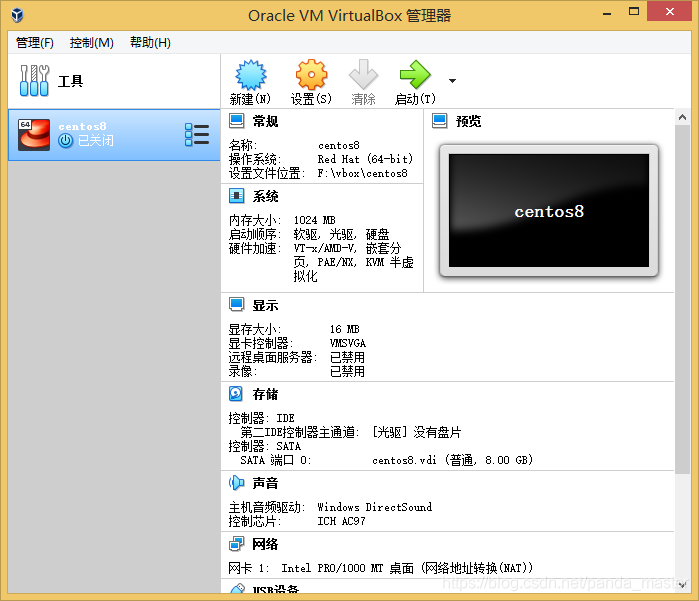This screenshot has height=601, width=699.
Task: Click the 'Intel PRO/1000 MT 桌面' adapter text
Action: 347,568
